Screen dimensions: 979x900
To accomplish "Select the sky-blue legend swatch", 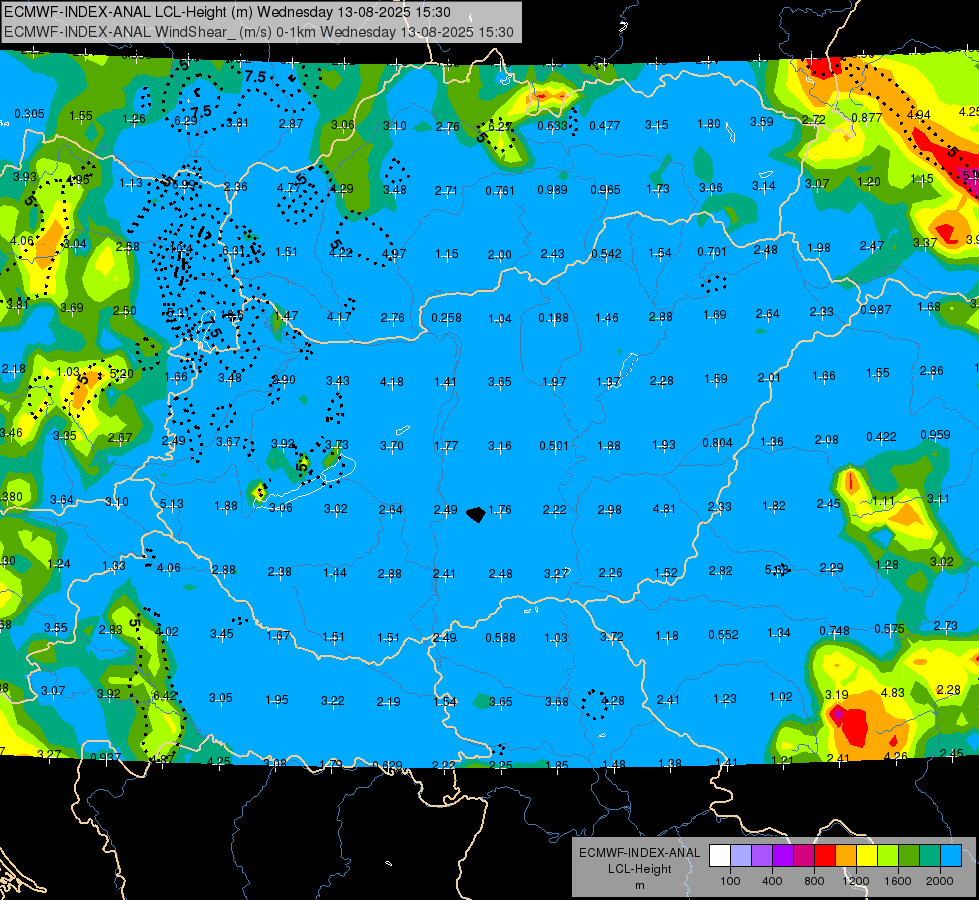I will 951,856.
